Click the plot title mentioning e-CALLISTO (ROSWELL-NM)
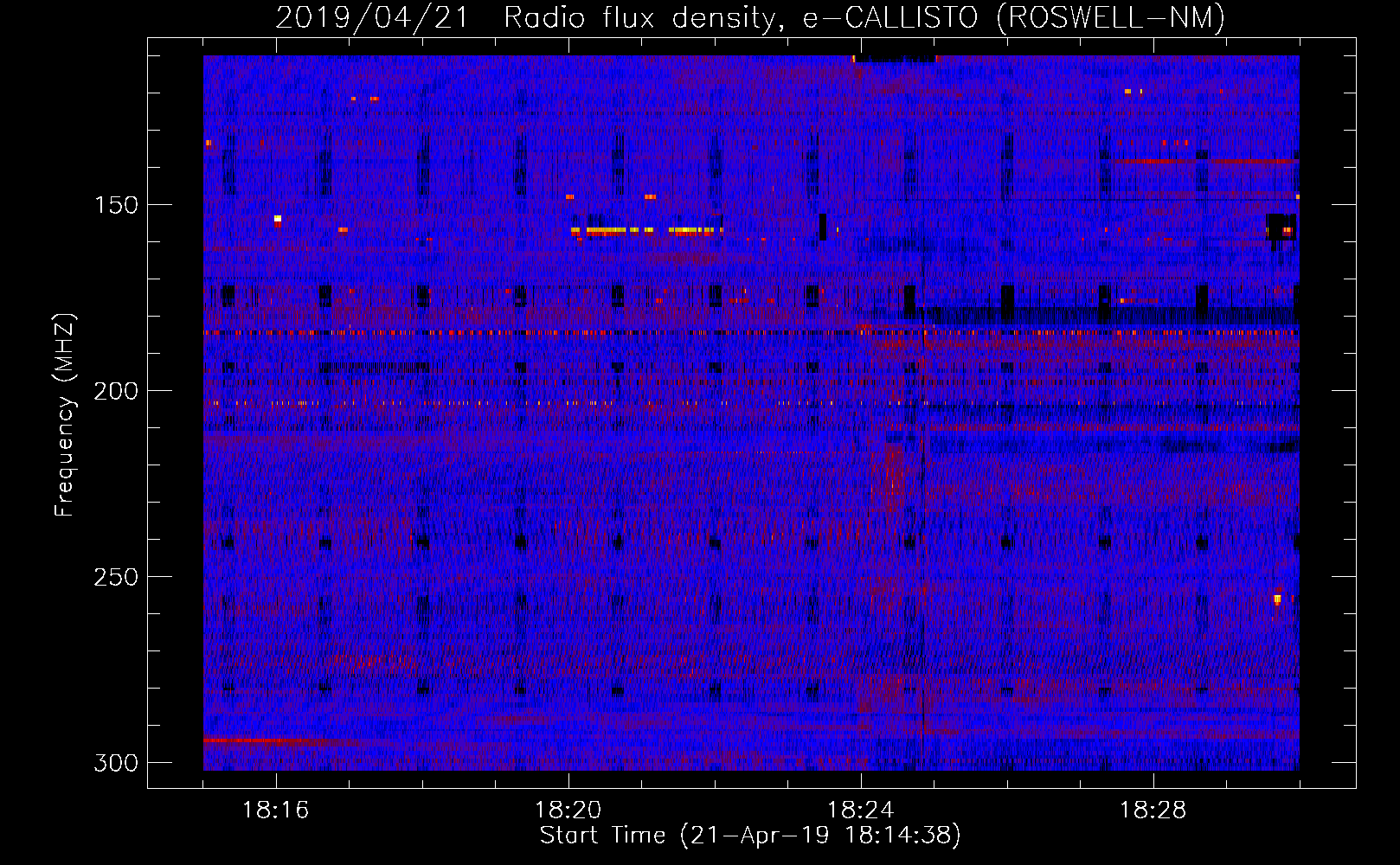 (x=750, y=17)
